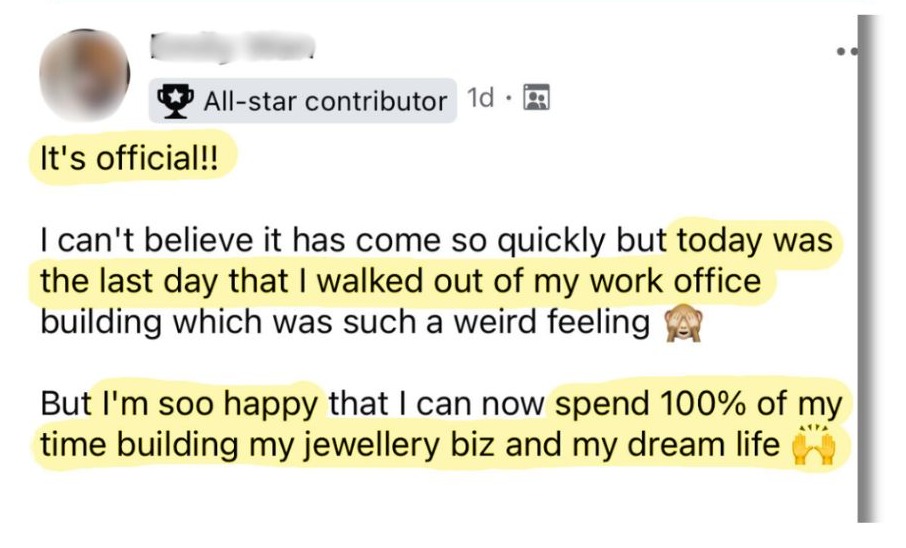This screenshot has width=906, height=548.
Task: Click the group members privacy icon
Action: tap(536, 97)
